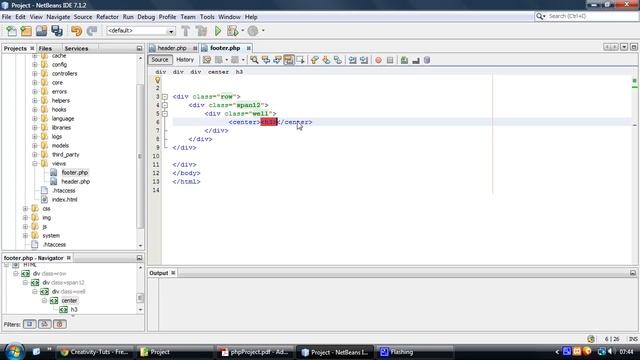Run the project with the green play icon

(218, 31)
